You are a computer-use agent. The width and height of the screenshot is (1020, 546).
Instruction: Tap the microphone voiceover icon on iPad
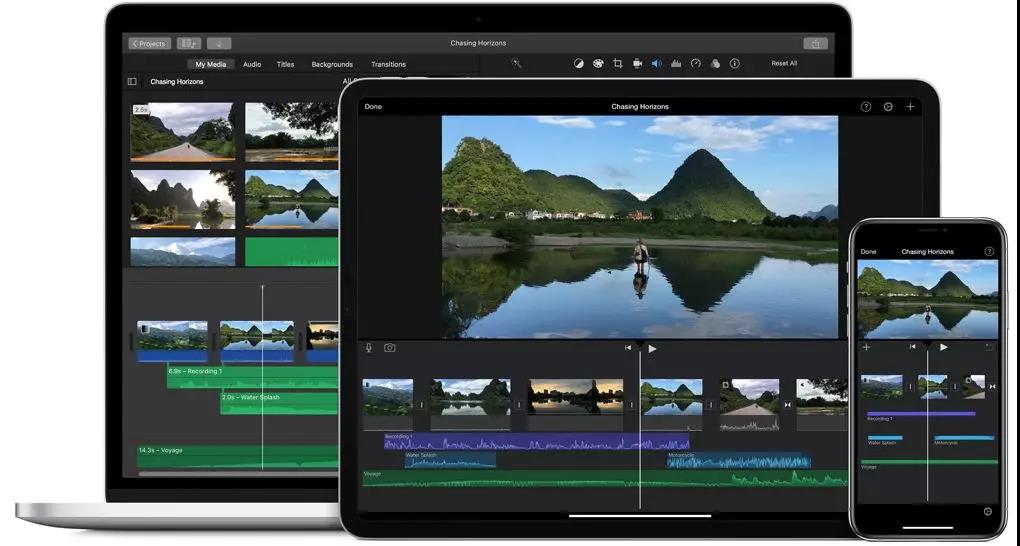coord(368,348)
